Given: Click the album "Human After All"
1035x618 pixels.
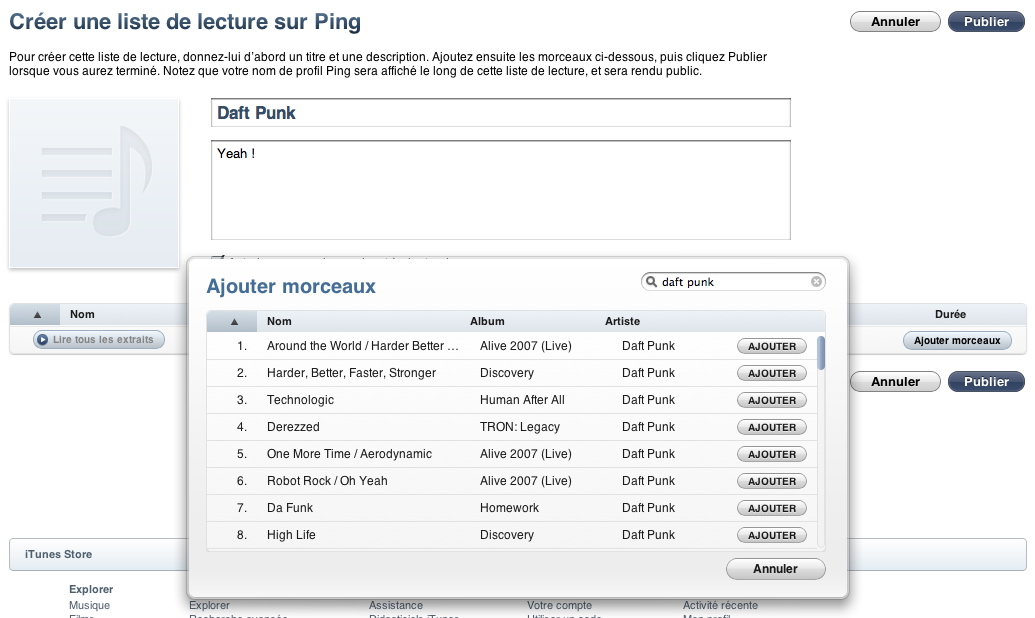Looking at the screenshot, I should click(x=522, y=400).
